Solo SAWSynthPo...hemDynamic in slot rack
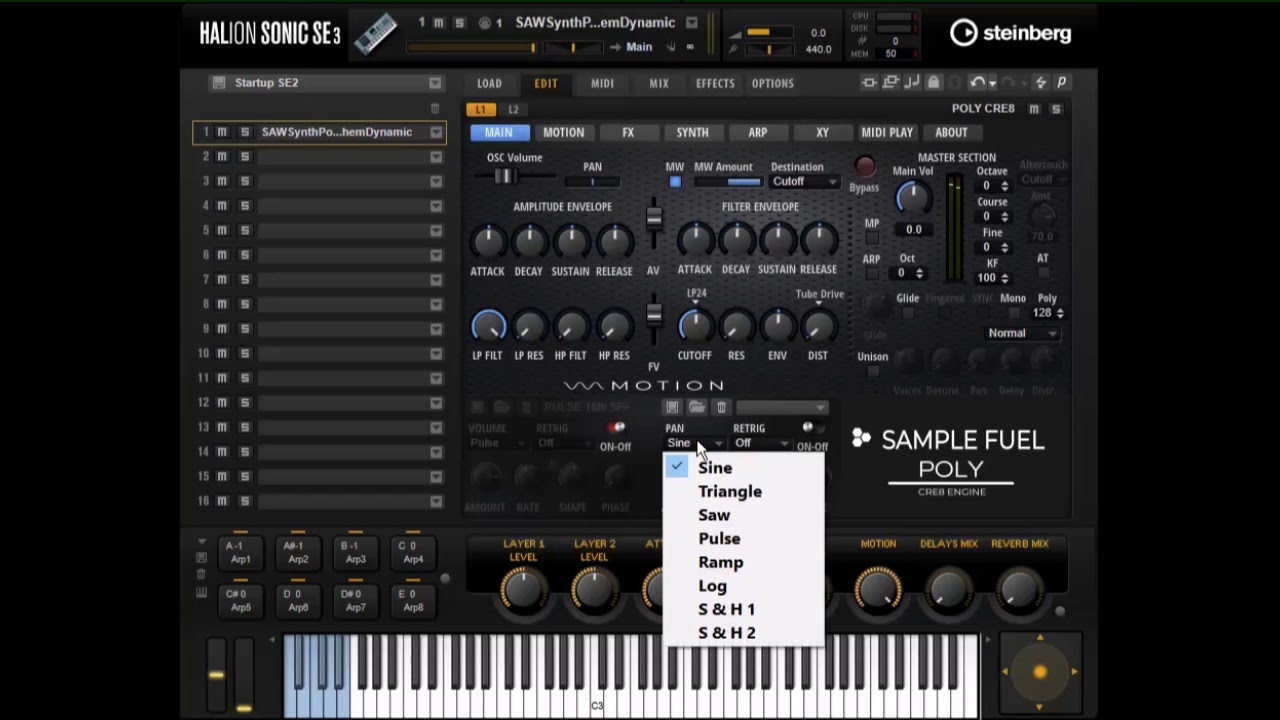The width and height of the screenshot is (1280, 720). pyautogui.click(x=244, y=132)
